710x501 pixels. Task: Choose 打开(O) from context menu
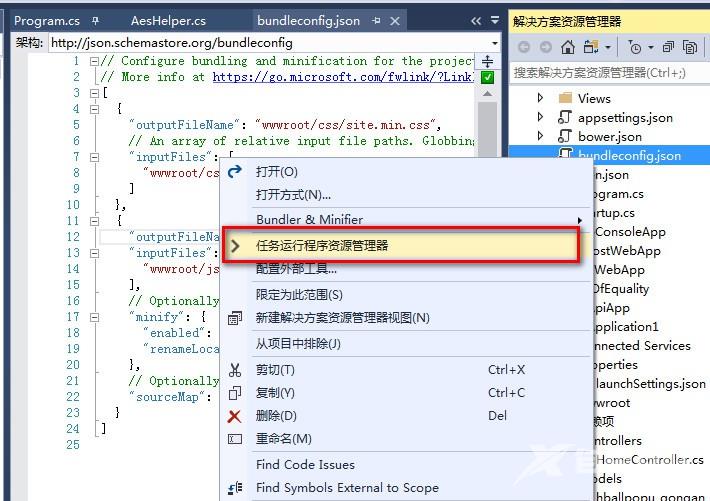(x=277, y=172)
